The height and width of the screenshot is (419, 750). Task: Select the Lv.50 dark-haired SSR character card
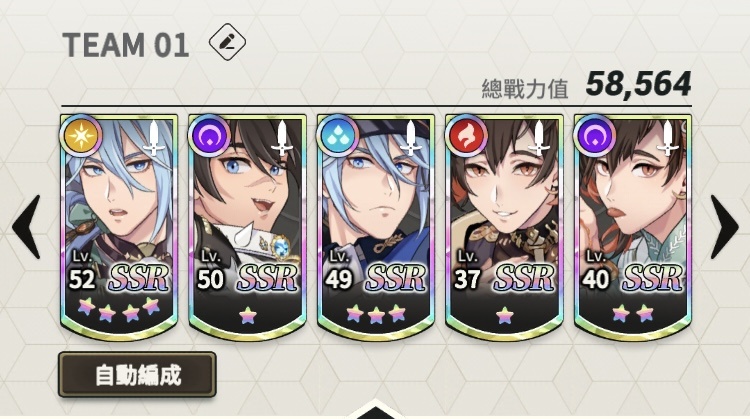(247, 227)
